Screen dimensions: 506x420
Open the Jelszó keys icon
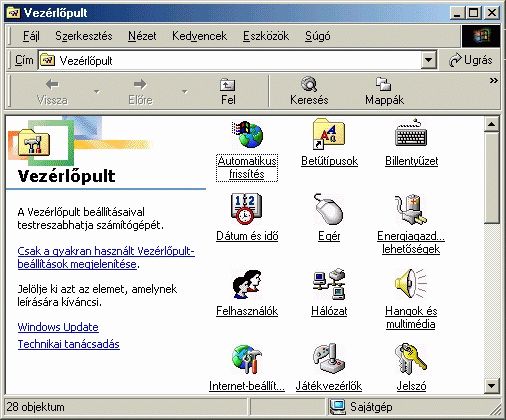point(411,359)
